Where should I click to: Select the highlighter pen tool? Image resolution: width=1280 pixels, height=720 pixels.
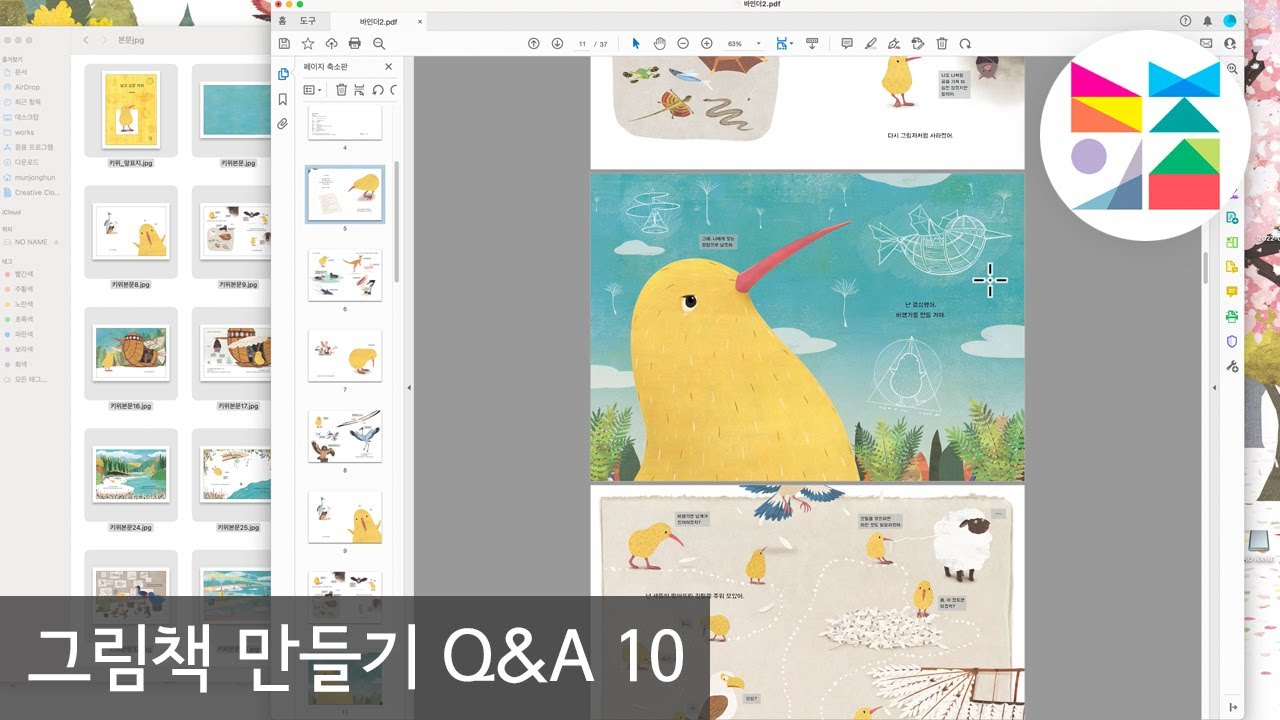tap(871, 44)
